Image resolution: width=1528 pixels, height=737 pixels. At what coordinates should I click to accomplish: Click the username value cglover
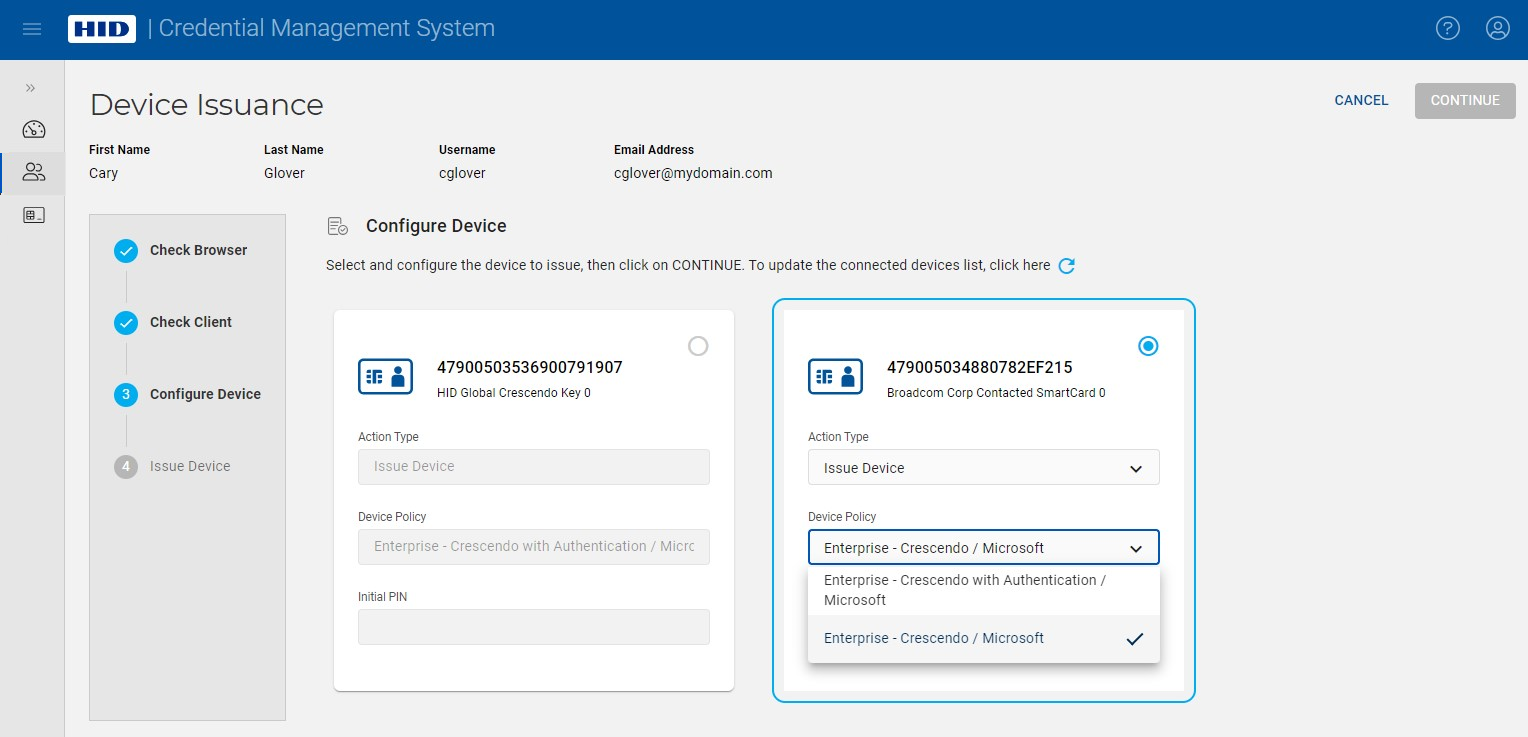coord(462,173)
